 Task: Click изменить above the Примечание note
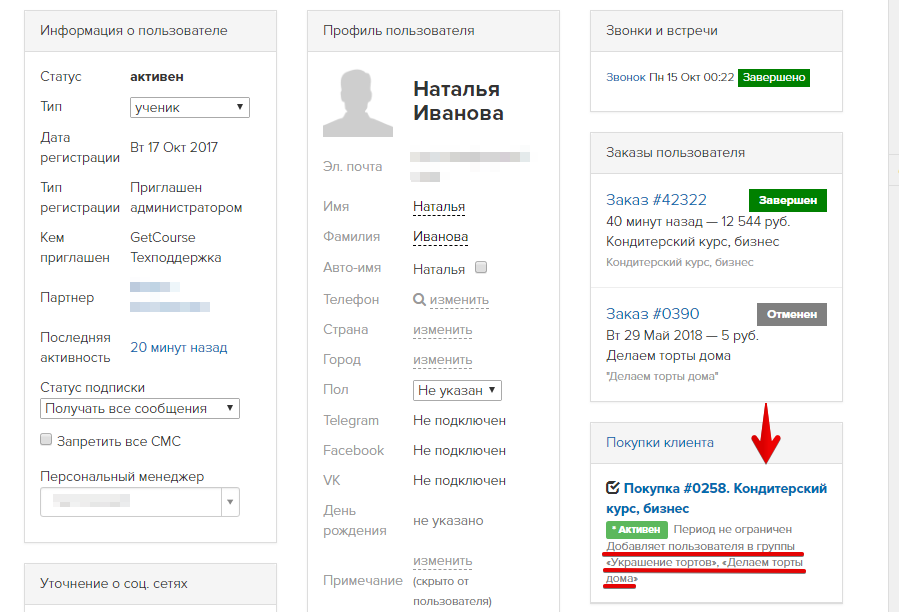tap(443, 560)
